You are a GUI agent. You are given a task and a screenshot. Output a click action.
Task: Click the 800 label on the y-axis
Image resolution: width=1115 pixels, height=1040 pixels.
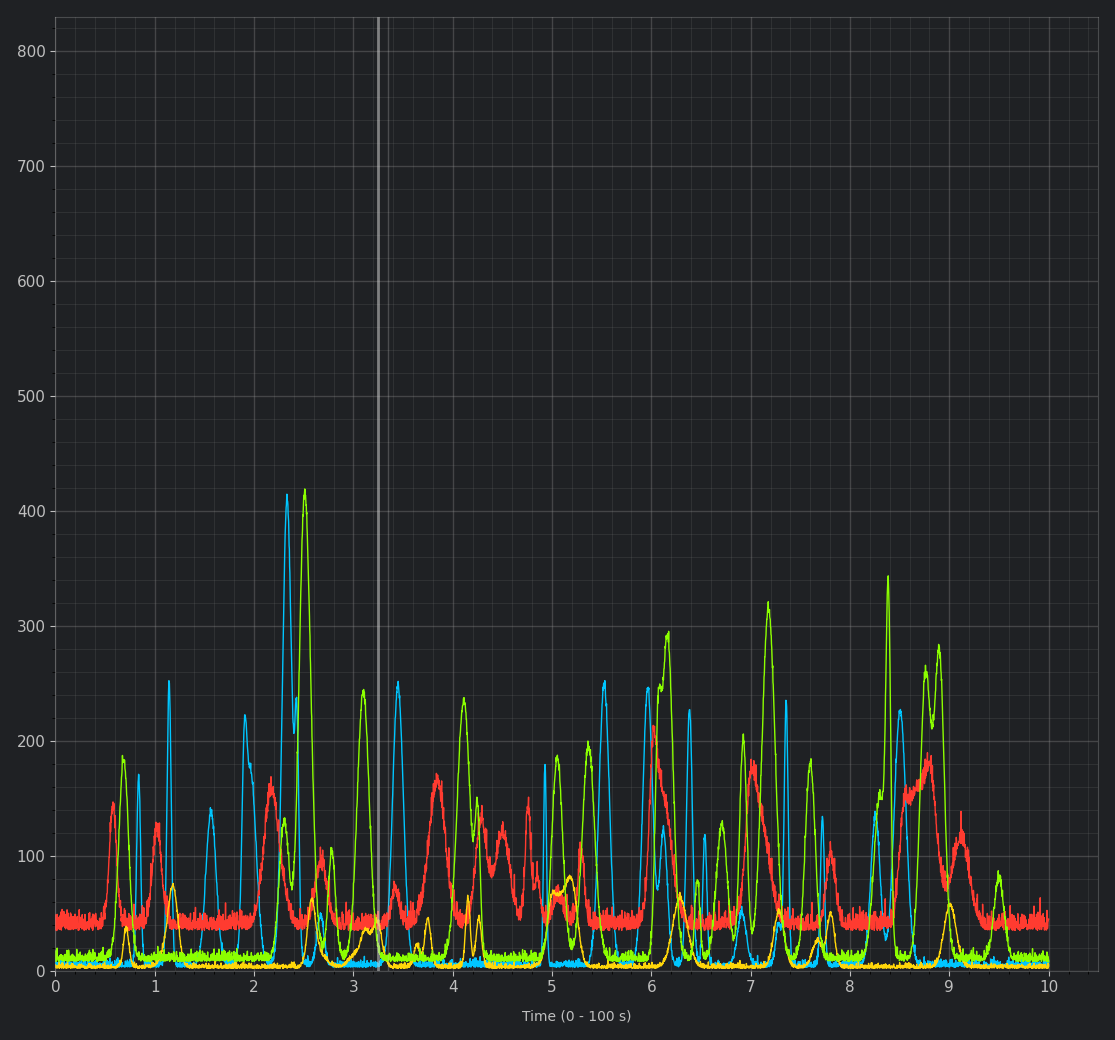click(x=32, y=51)
